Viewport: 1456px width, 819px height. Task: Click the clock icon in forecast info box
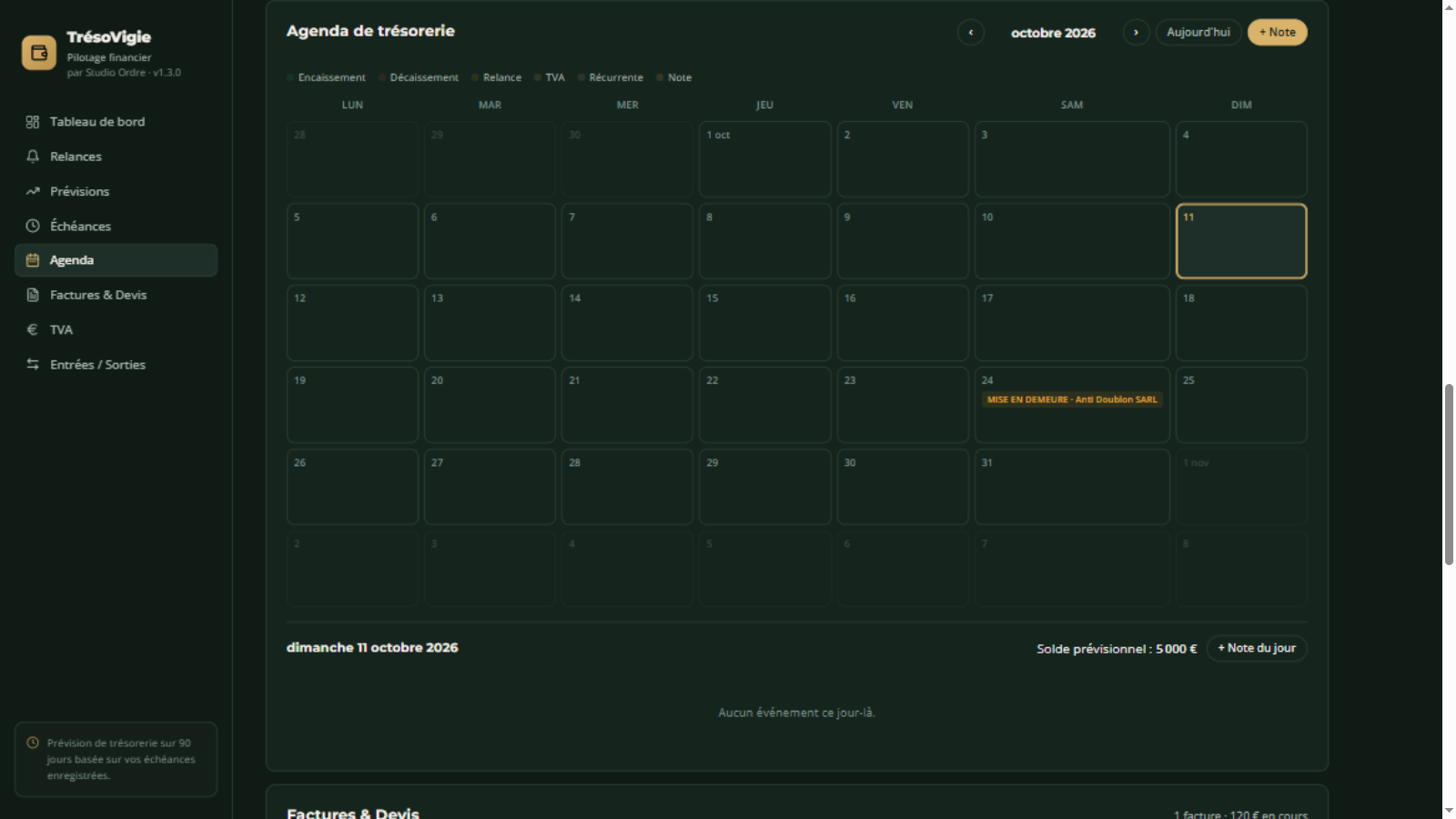pos(33,743)
